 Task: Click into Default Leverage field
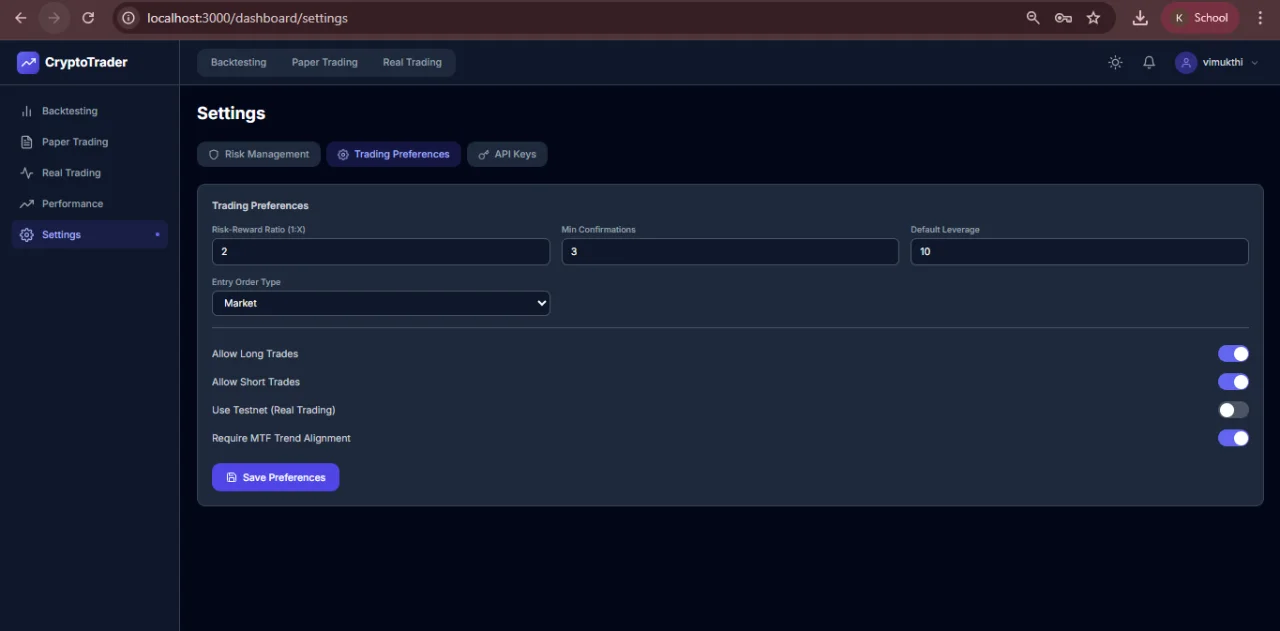pyautogui.click(x=1079, y=252)
